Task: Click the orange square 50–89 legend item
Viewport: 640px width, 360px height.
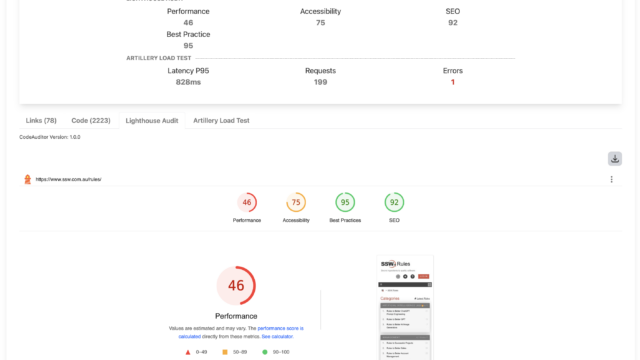Action: (x=234, y=352)
